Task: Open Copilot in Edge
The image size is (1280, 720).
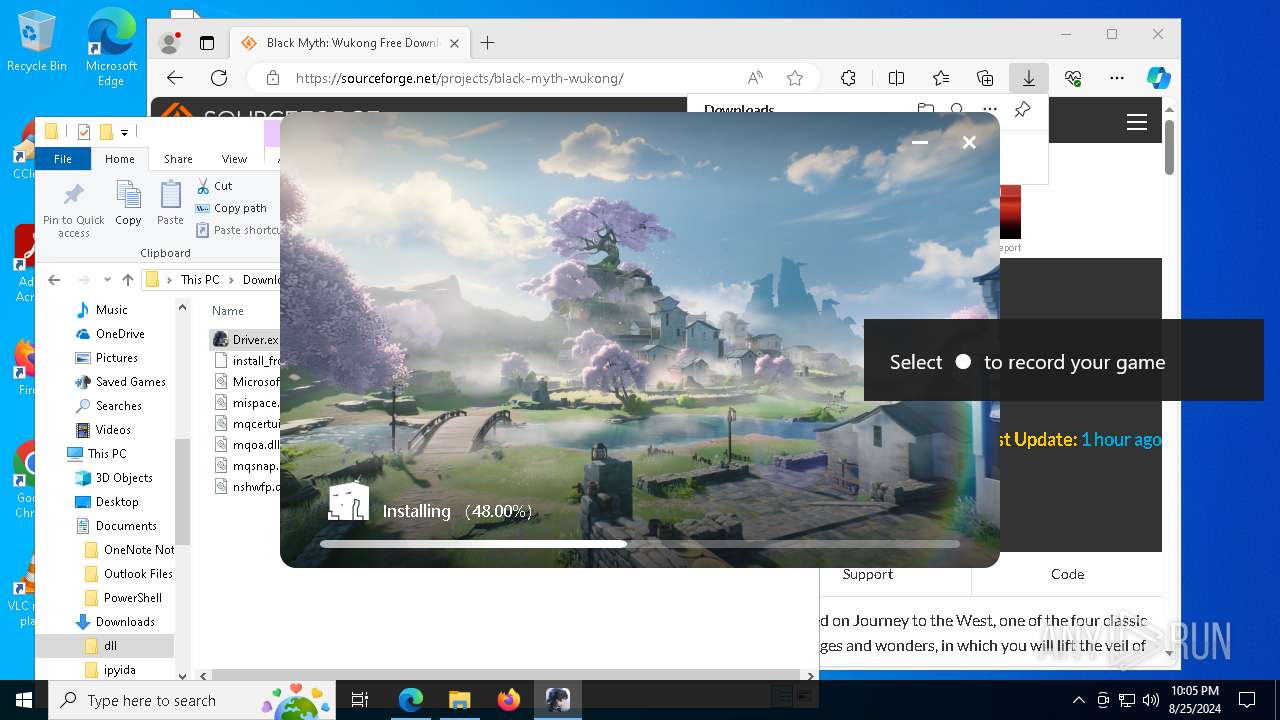Action: (x=1158, y=78)
